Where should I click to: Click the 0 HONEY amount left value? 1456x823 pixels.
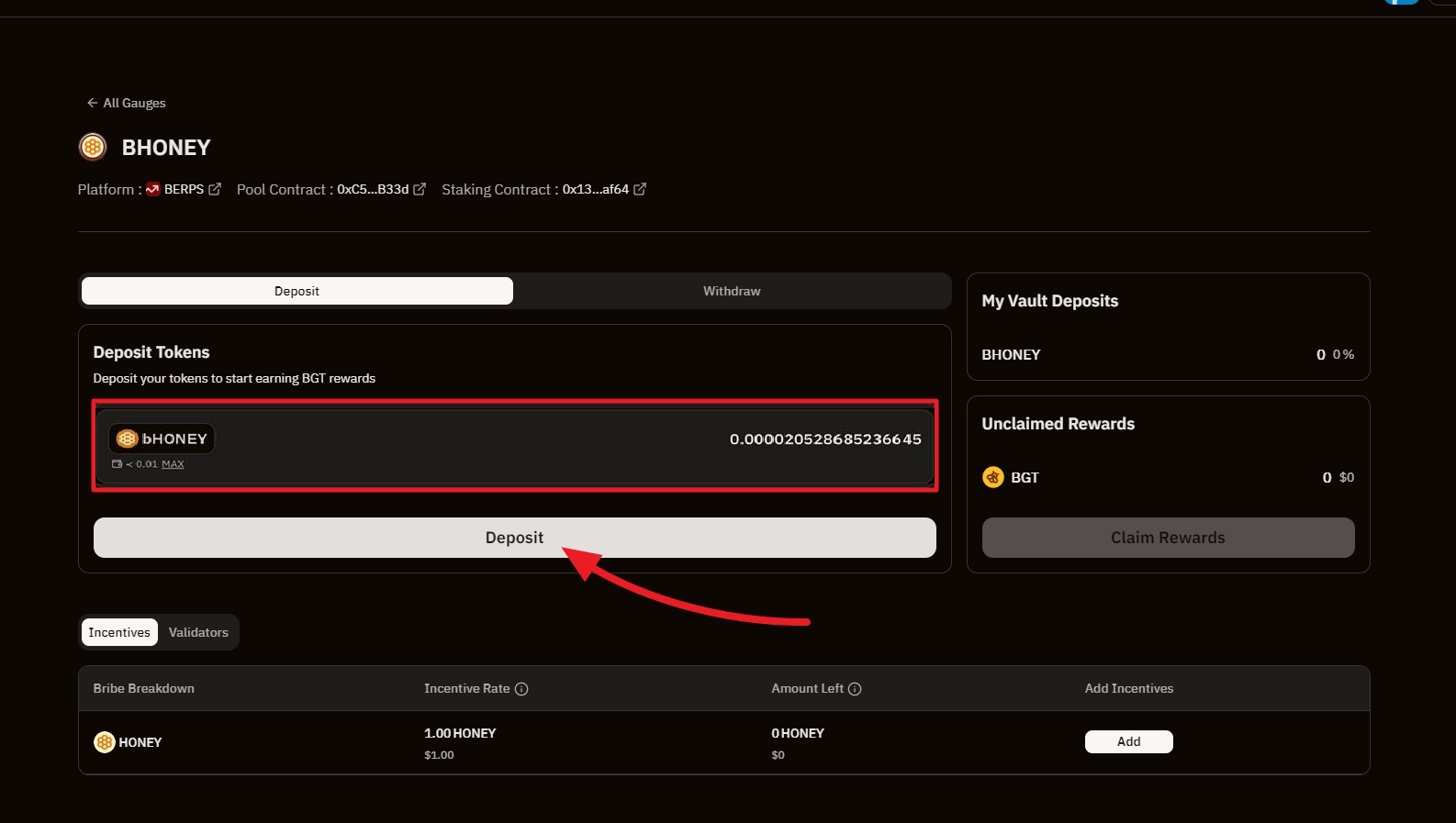(x=798, y=733)
